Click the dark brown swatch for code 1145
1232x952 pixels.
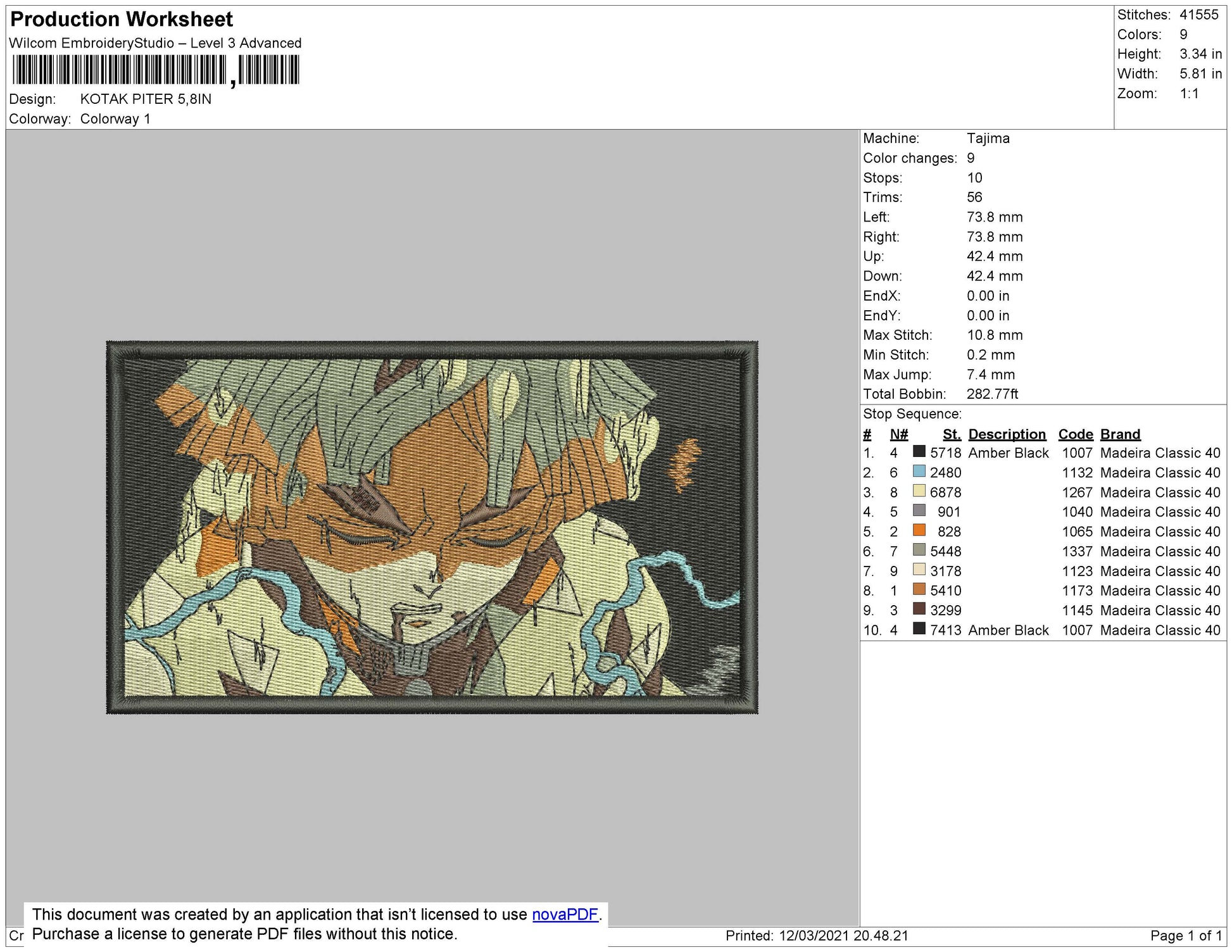(919, 609)
